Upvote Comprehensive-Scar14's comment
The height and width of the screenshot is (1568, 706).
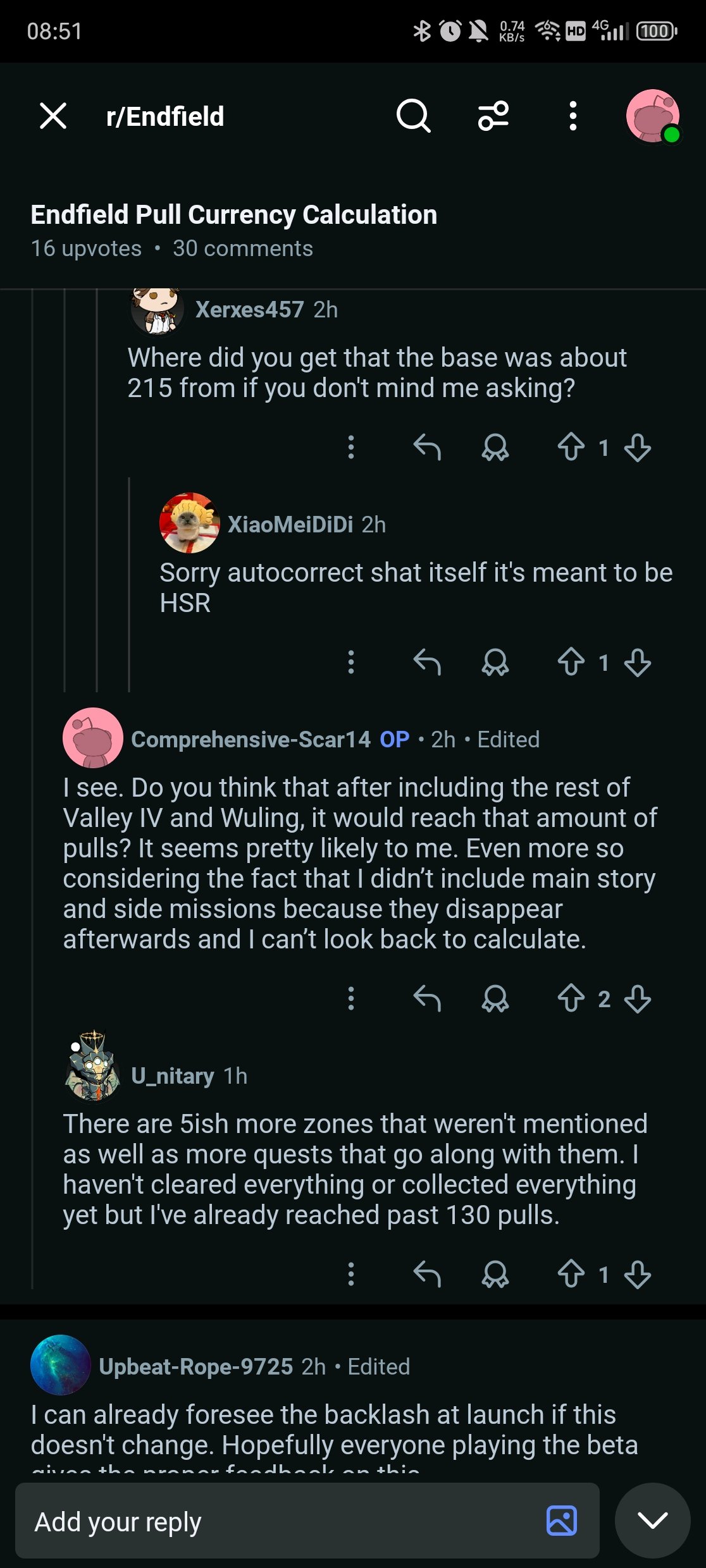pos(571,999)
